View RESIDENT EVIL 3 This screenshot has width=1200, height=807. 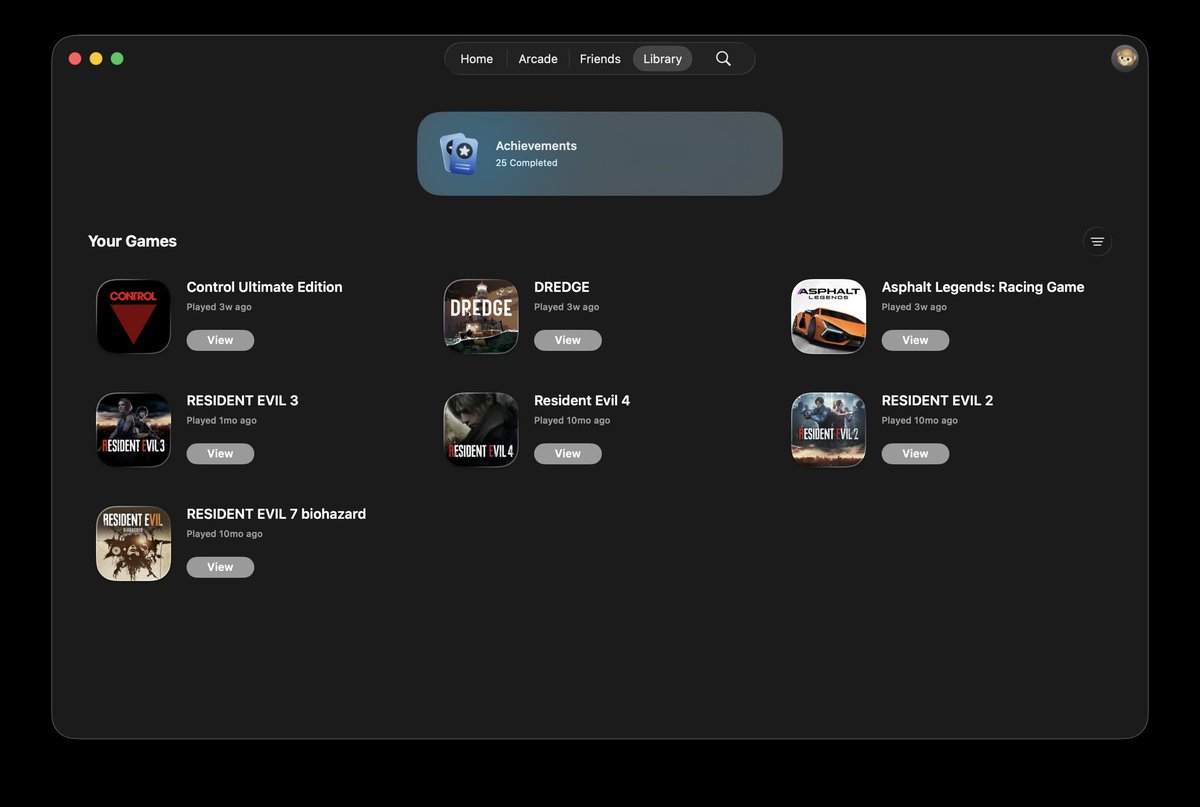pos(220,454)
